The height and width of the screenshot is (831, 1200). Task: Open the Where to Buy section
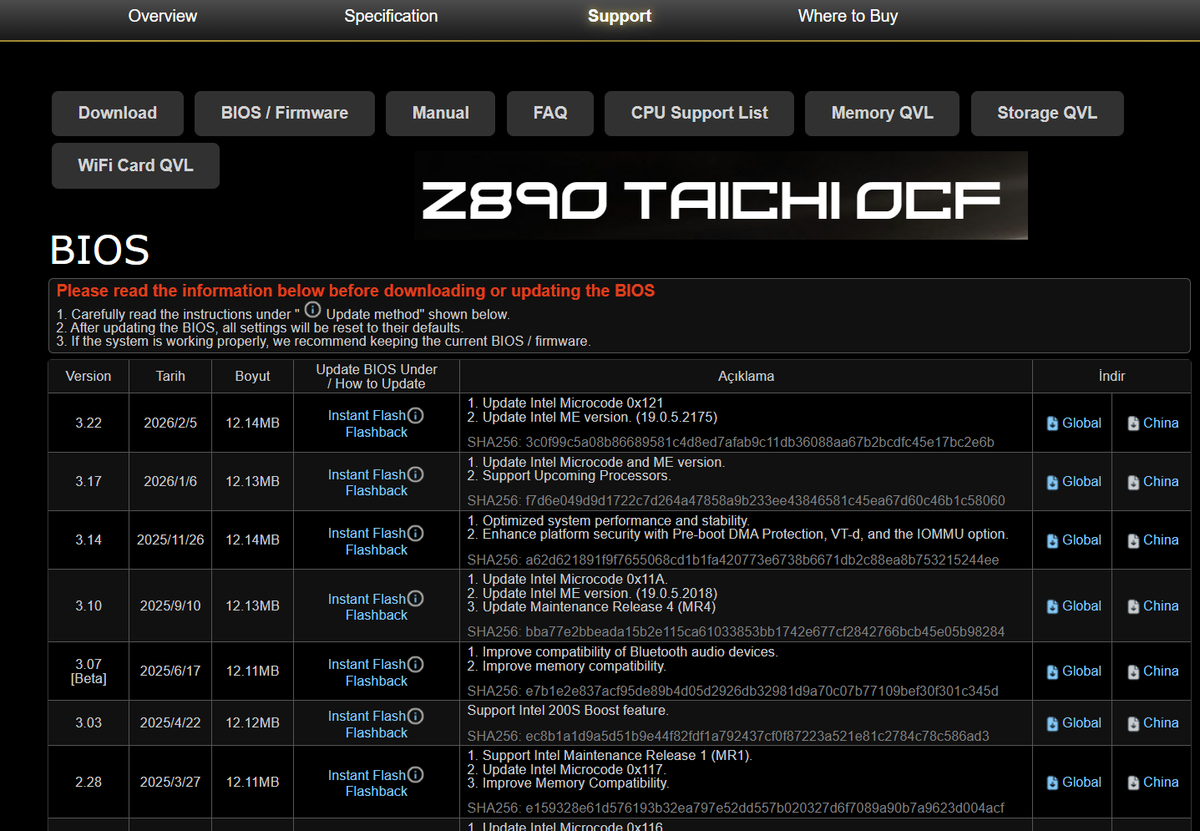point(847,16)
